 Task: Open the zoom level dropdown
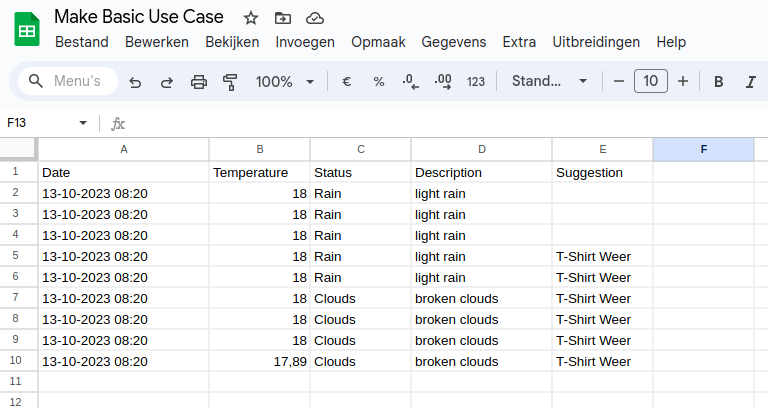284,82
